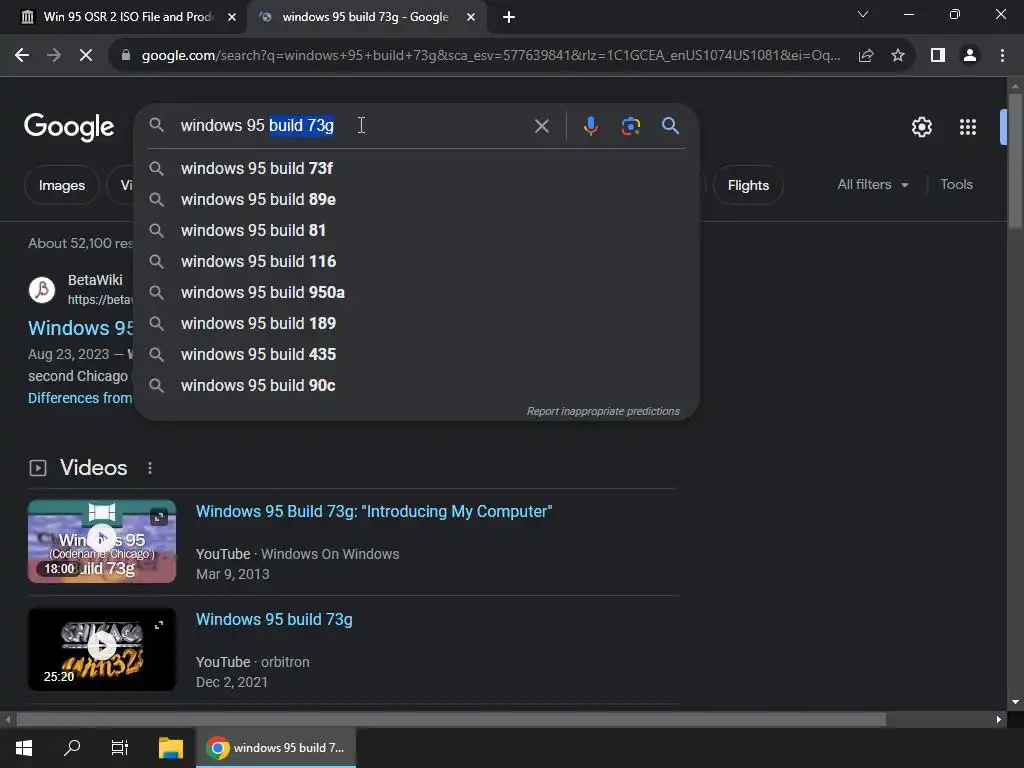Open Introducing My Computer video link
Image resolution: width=1024 pixels, height=768 pixels.
pyautogui.click(x=374, y=511)
